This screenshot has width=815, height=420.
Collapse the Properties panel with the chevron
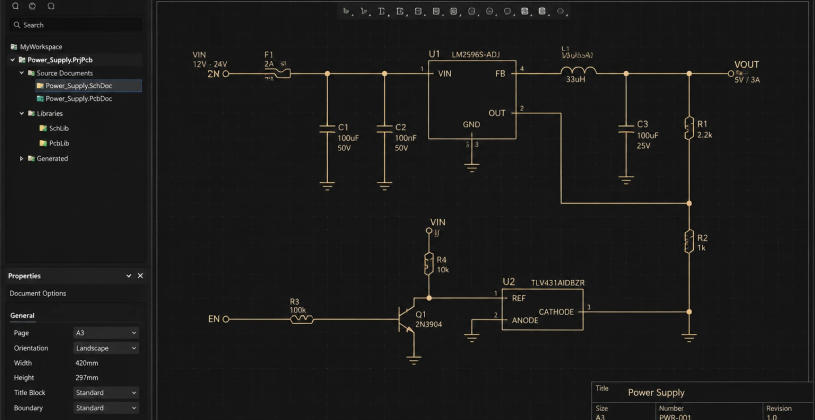pyautogui.click(x=129, y=276)
